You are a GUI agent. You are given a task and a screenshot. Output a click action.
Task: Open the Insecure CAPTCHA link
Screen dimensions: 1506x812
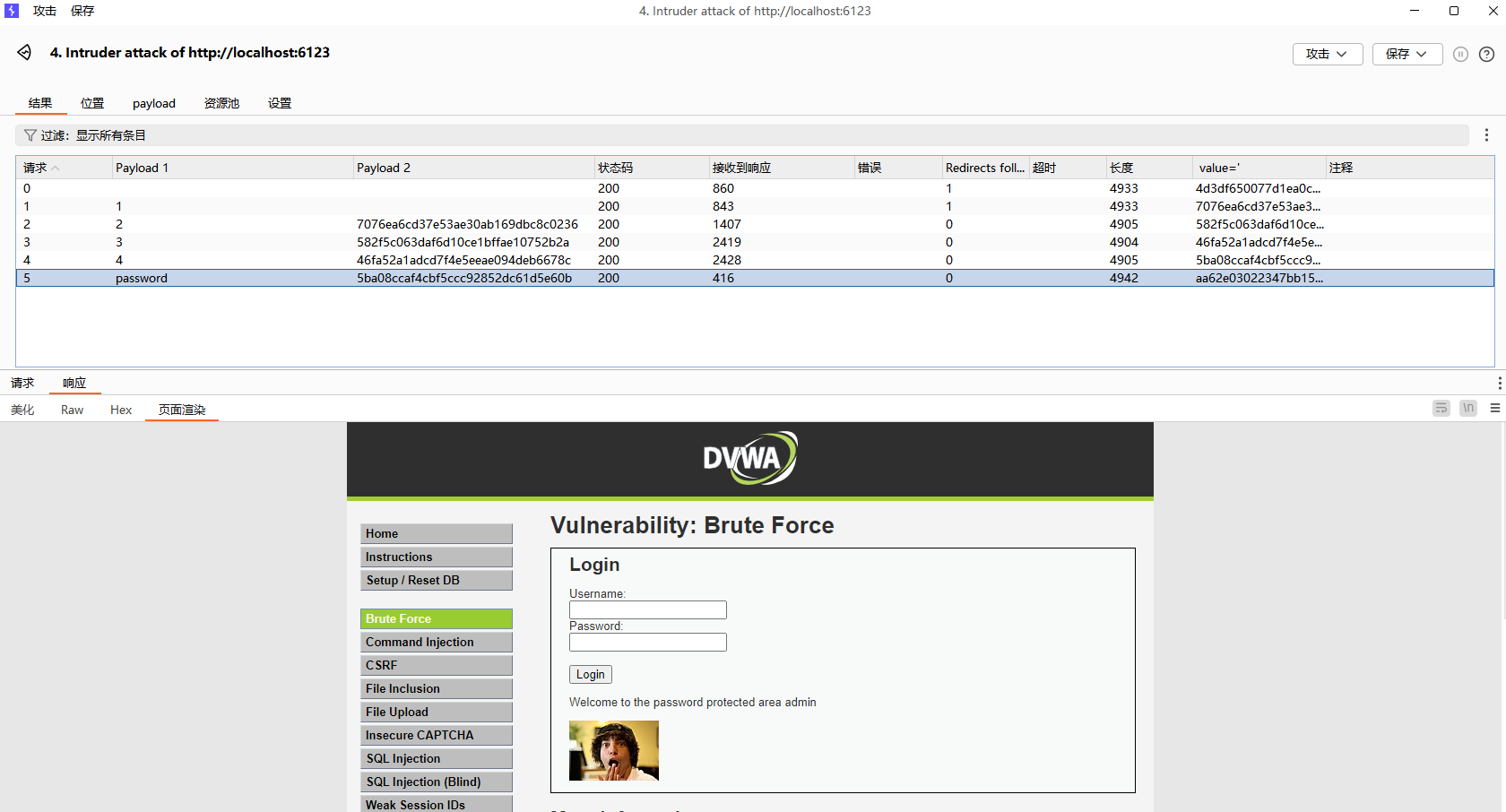pyautogui.click(x=437, y=735)
